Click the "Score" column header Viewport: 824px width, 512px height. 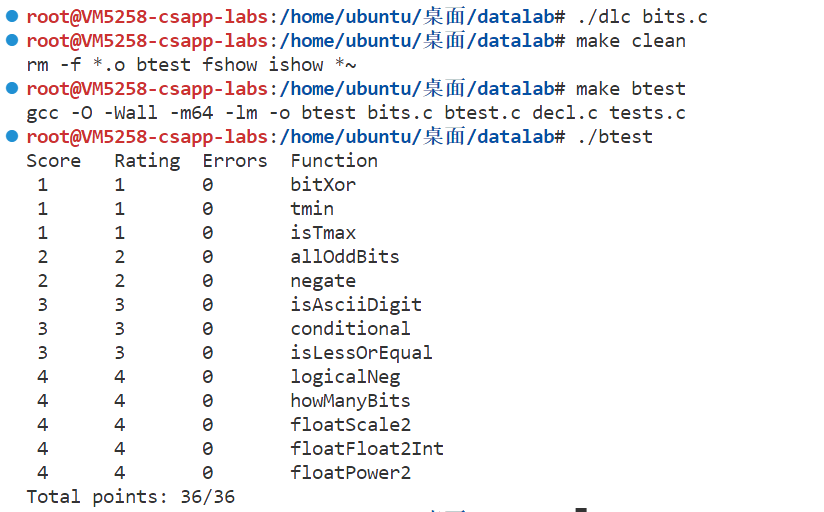(x=54, y=161)
